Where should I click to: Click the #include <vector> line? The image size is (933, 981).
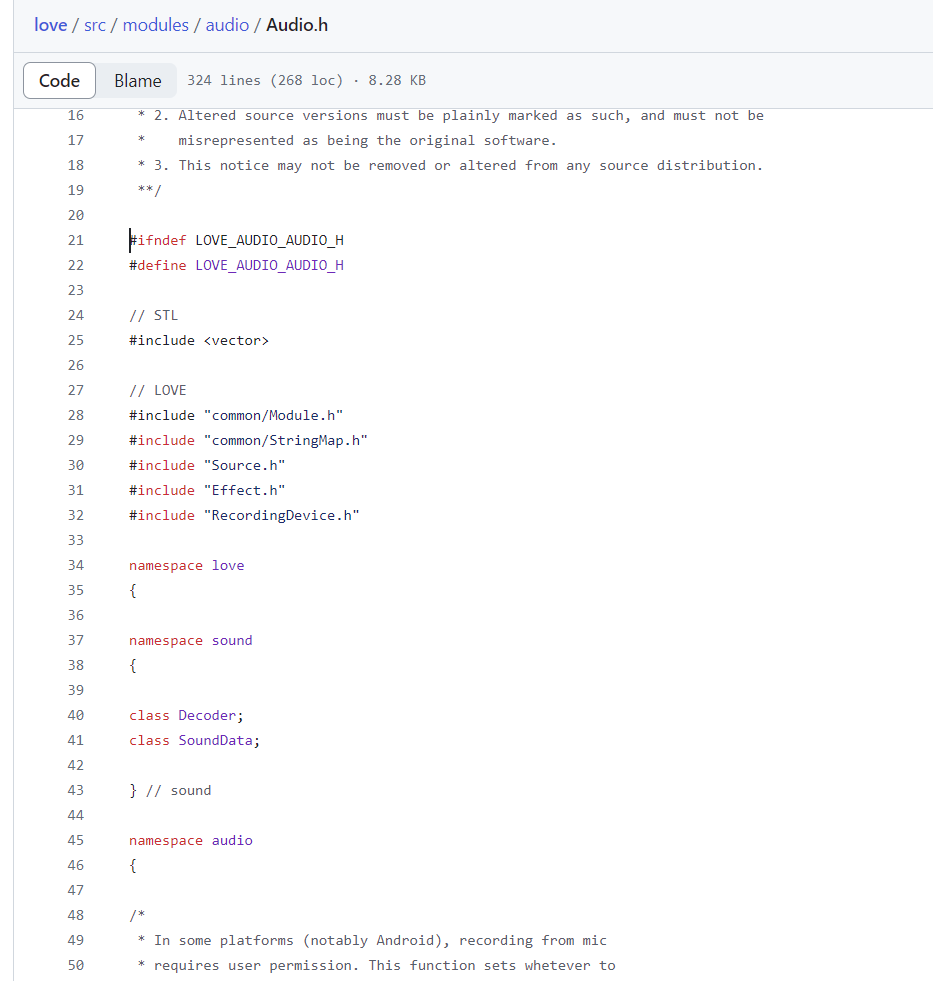pyautogui.click(x=199, y=340)
